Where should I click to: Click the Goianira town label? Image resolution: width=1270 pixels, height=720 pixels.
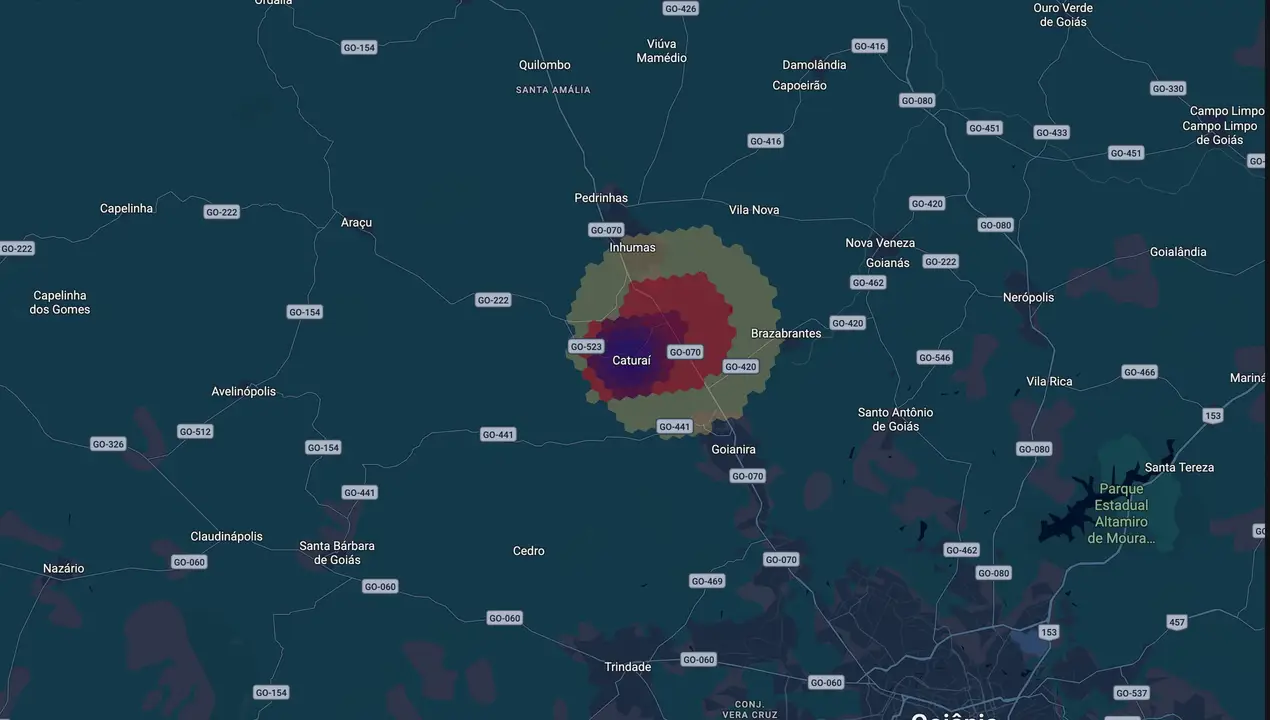pyautogui.click(x=733, y=450)
